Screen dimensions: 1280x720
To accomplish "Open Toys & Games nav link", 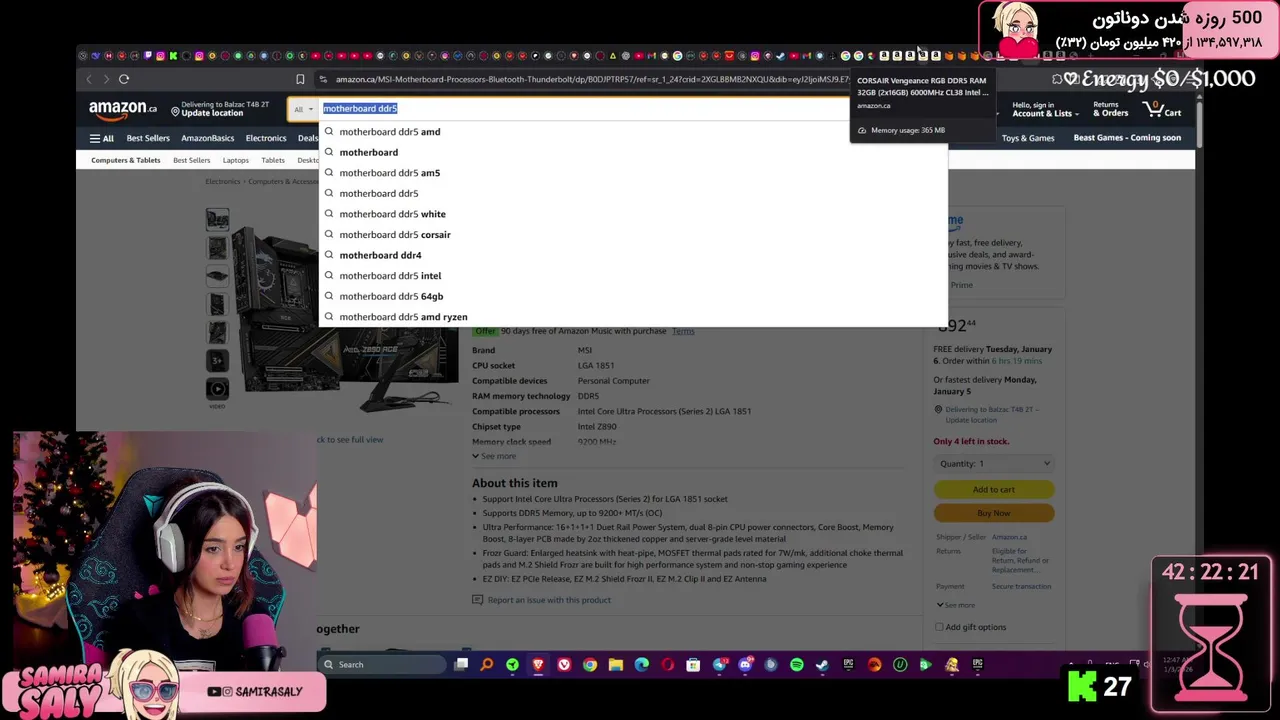I will tap(1028, 138).
